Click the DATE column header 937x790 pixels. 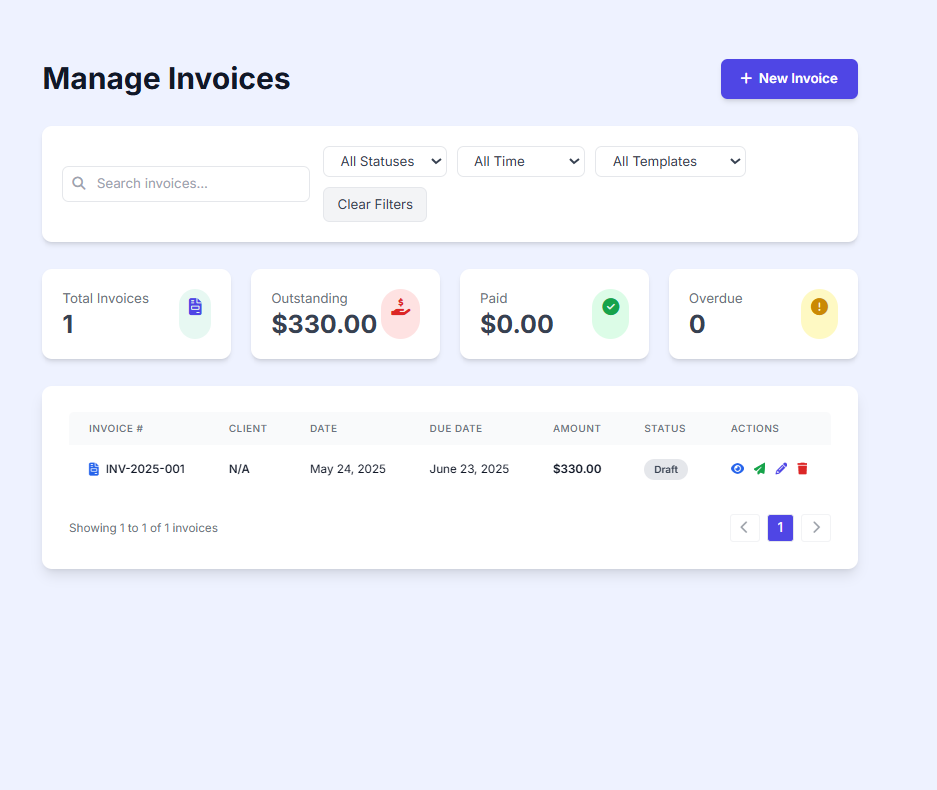tap(323, 428)
